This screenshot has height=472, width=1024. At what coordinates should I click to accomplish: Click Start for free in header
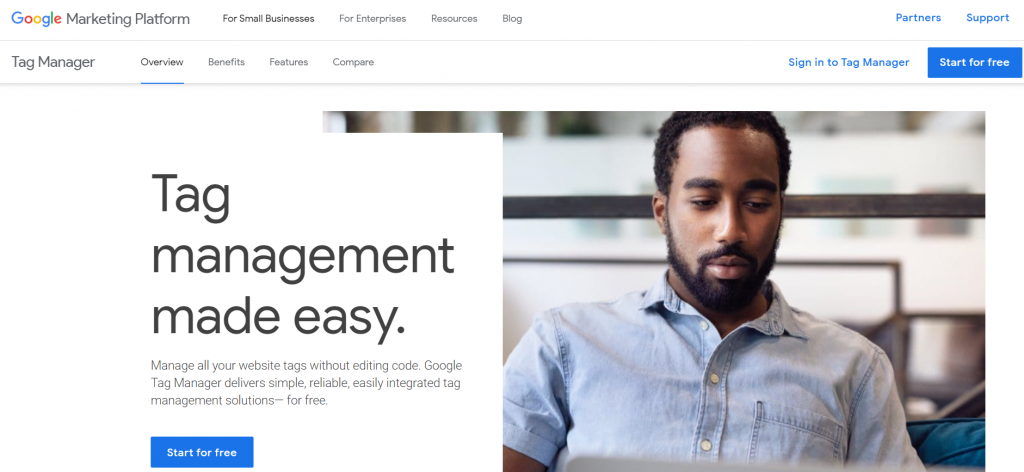(x=974, y=63)
